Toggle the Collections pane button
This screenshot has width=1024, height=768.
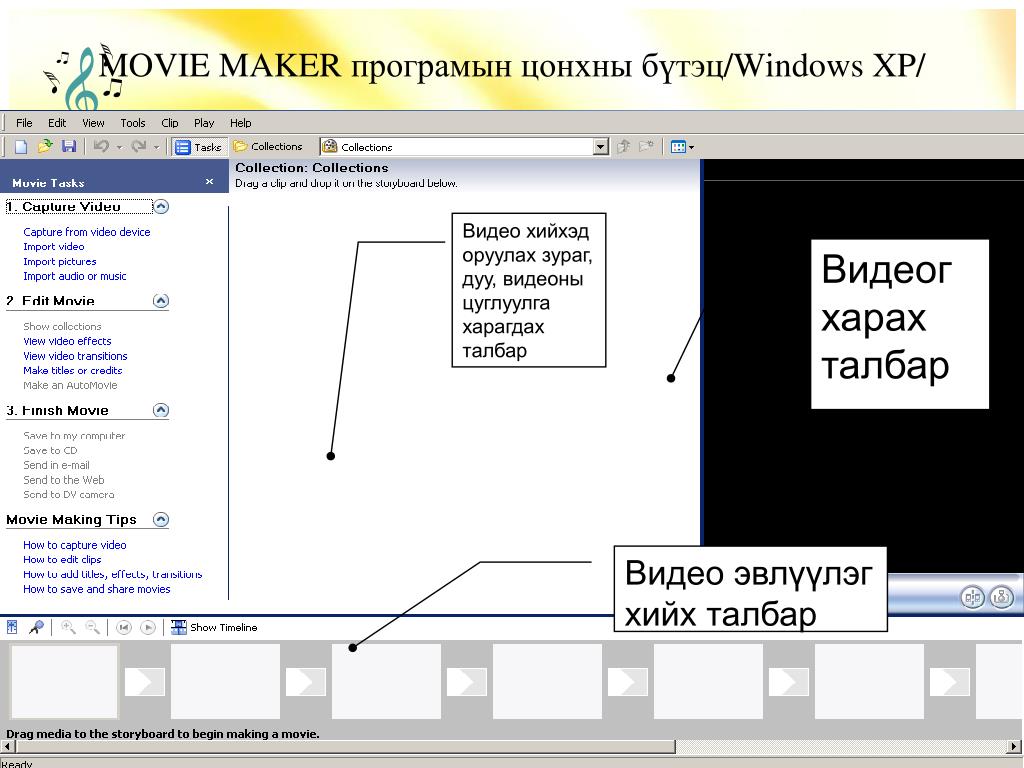[x=268, y=147]
